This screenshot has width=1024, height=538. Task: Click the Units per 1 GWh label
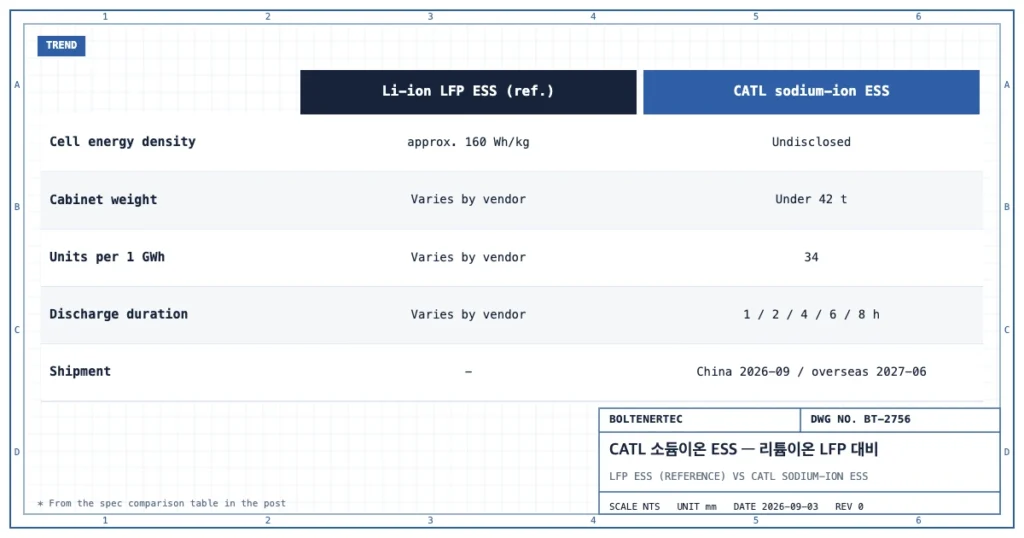(107, 257)
